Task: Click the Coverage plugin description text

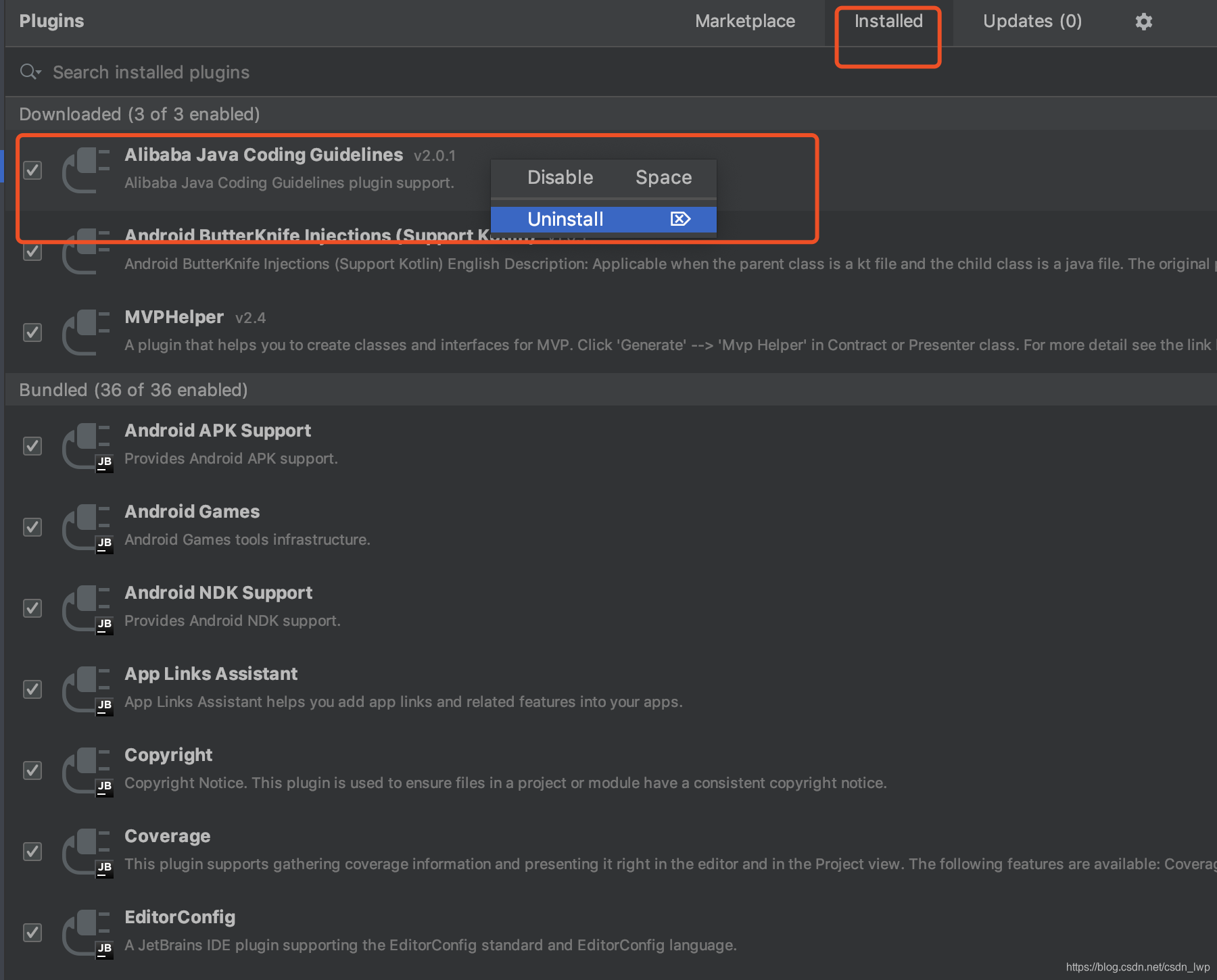Action: (670, 864)
